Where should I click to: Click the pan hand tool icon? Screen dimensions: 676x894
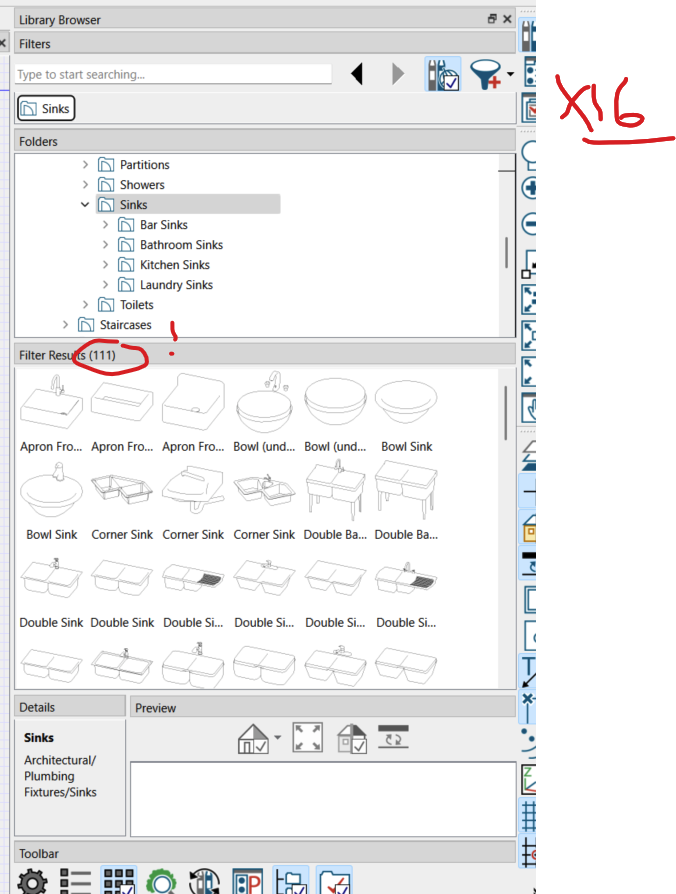pyautogui.click(x=528, y=407)
